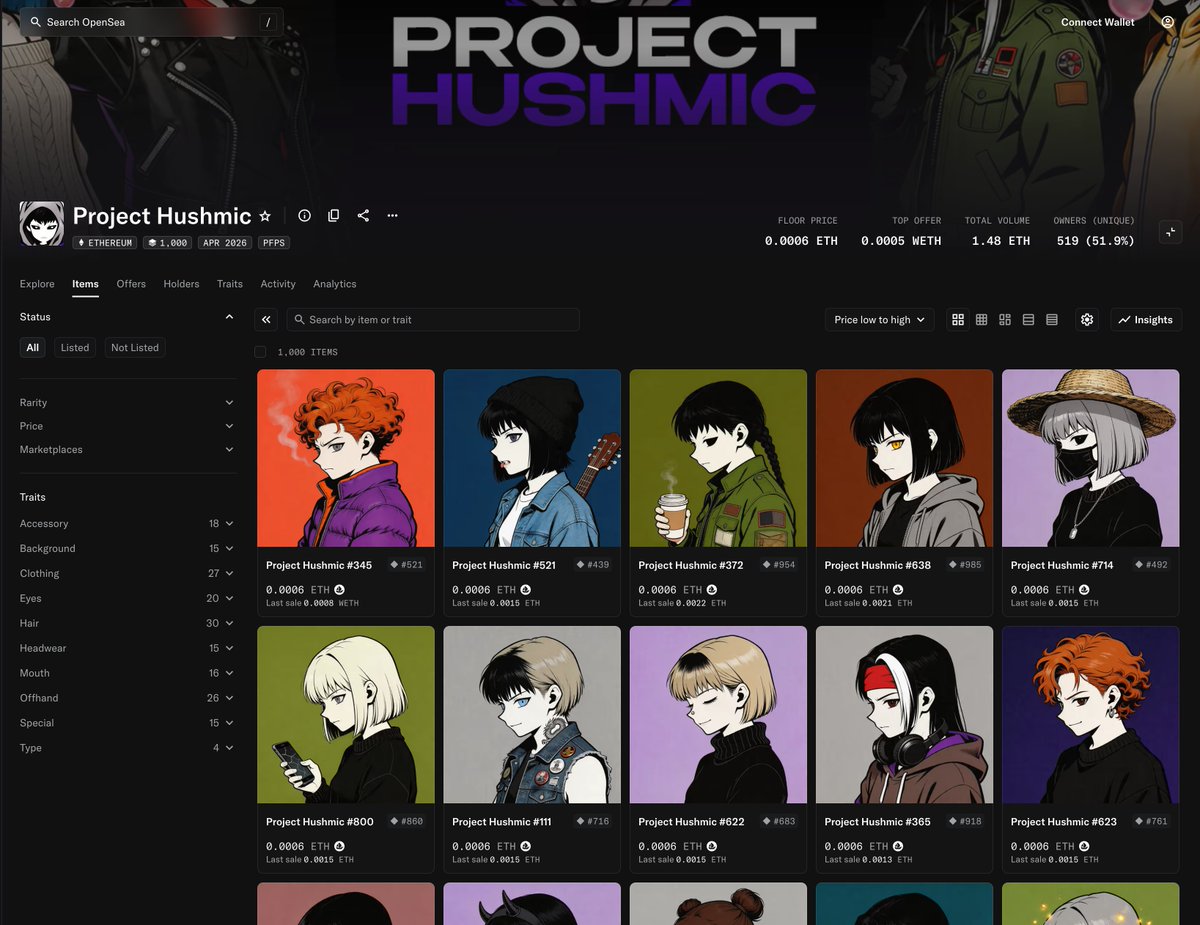This screenshot has width=1200, height=925.
Task: Expand the Eyes trait filter
Action: [x=128, y=598]
